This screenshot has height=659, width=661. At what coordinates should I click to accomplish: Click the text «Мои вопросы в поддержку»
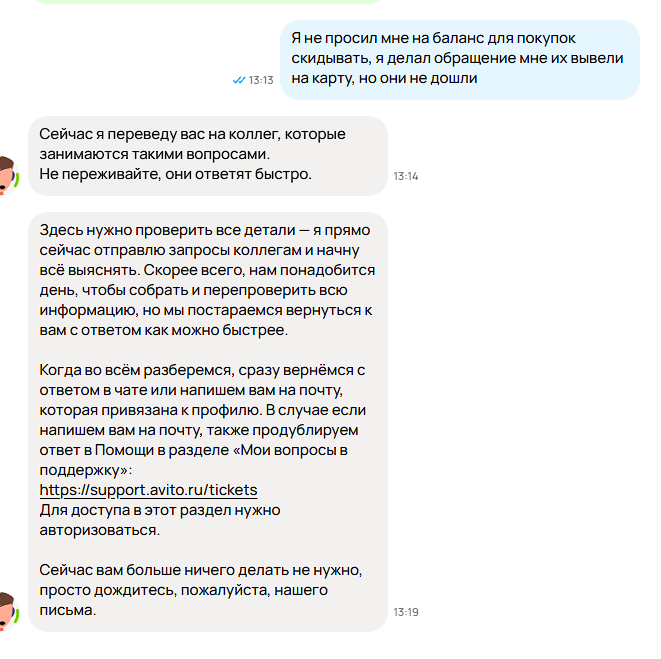193,460
